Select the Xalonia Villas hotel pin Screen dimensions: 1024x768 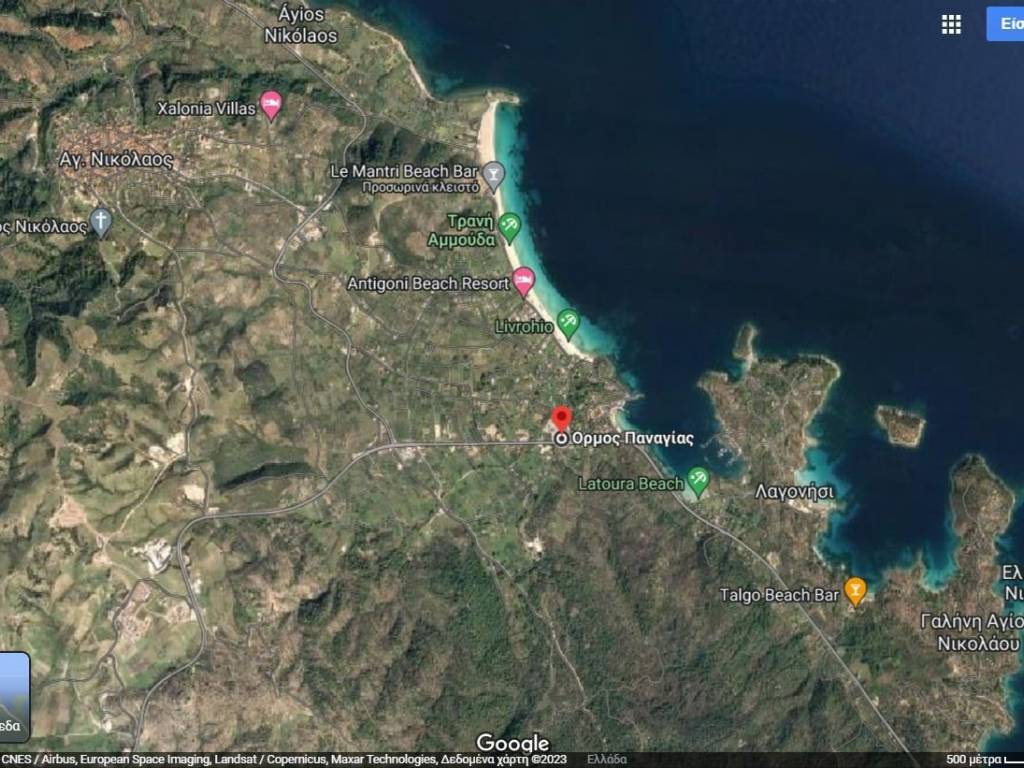coord(270,104)
